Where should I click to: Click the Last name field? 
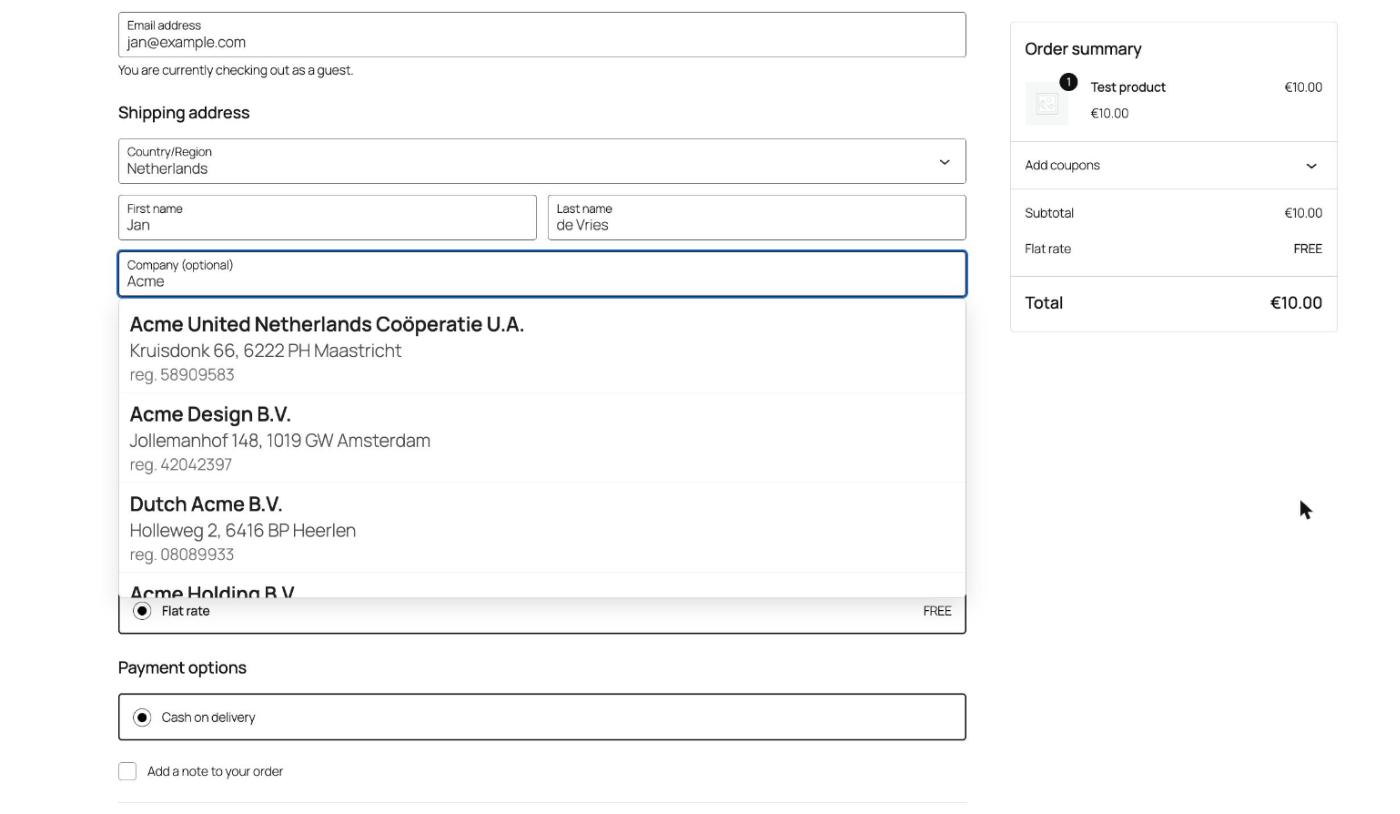757,217
